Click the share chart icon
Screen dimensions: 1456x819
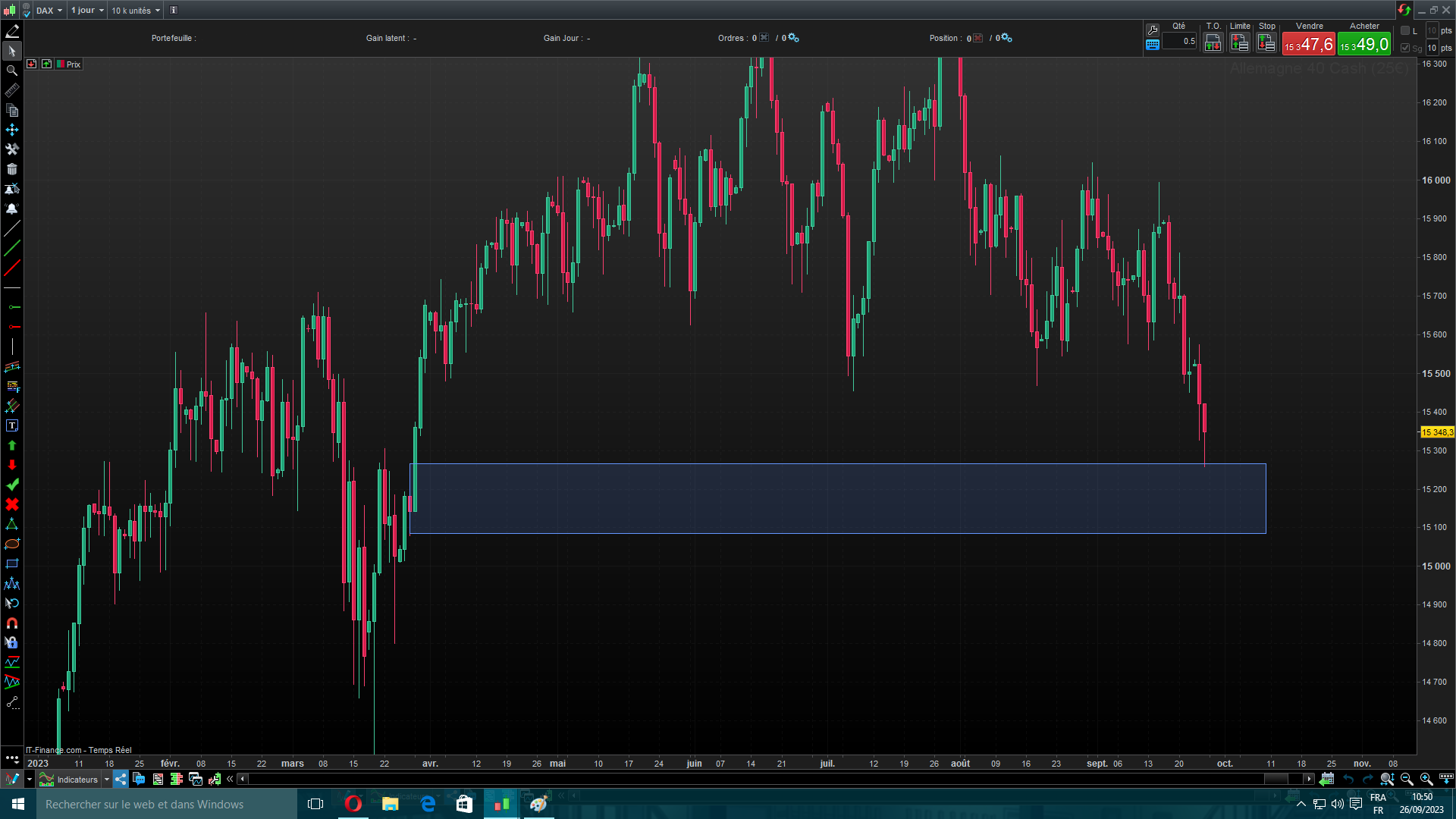click(x=121, y=779)
